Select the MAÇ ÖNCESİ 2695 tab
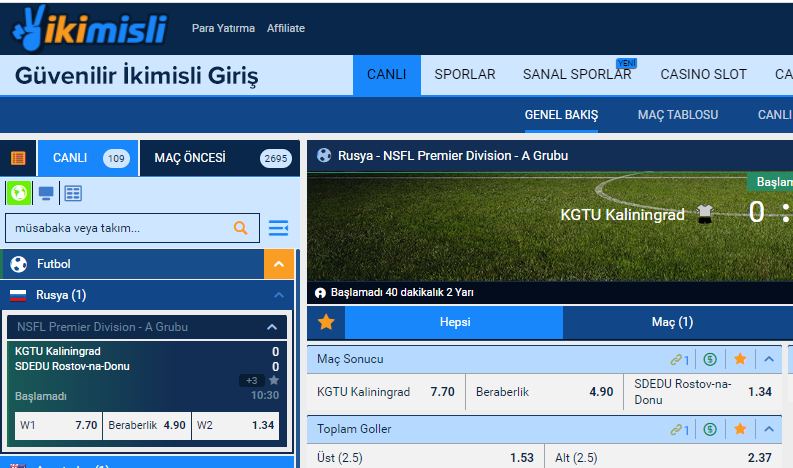The width and height of the screenshot is (793, 468). pyautogui.click(x=219, y=158)
